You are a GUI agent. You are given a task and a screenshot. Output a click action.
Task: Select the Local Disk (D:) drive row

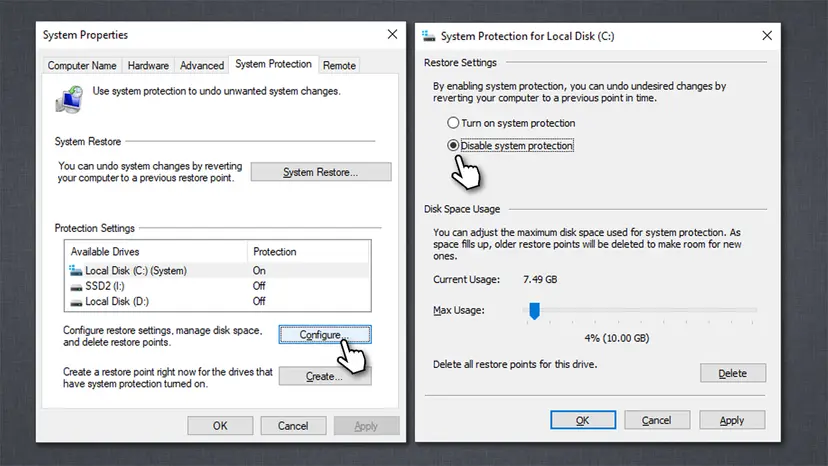pyautogui.click(x=217, y=301)
